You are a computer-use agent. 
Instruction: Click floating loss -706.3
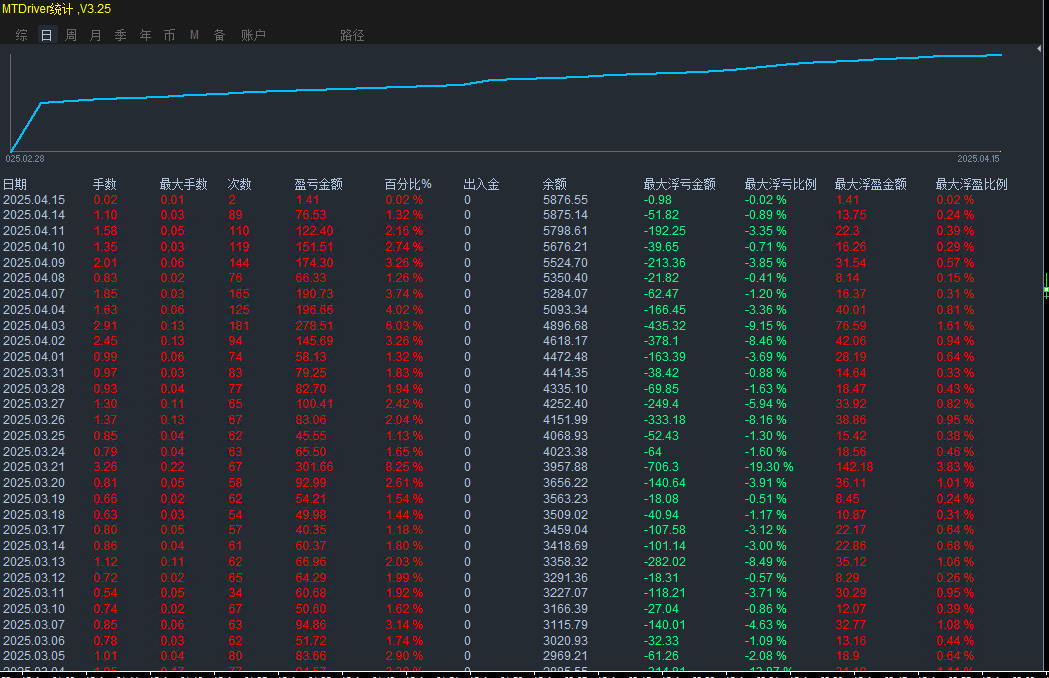(661, 467)
